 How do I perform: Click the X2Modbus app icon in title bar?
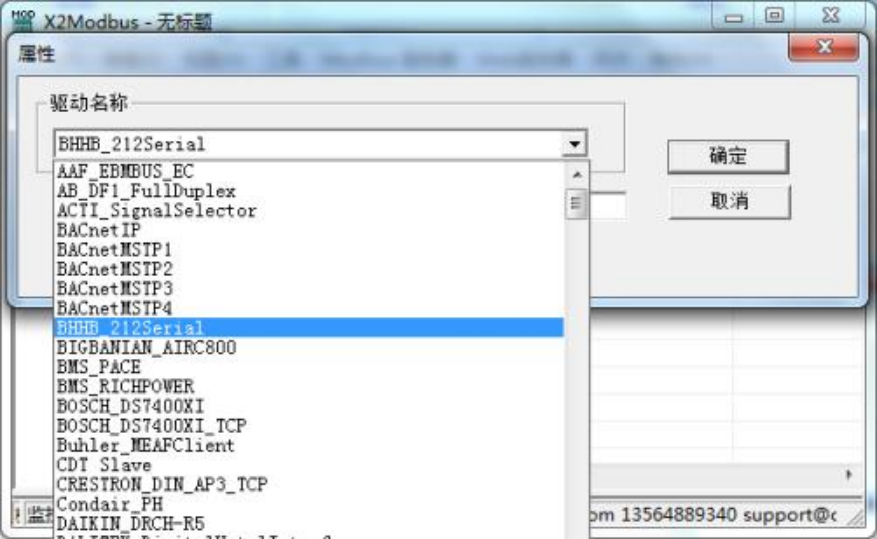[x=22, y=21]
